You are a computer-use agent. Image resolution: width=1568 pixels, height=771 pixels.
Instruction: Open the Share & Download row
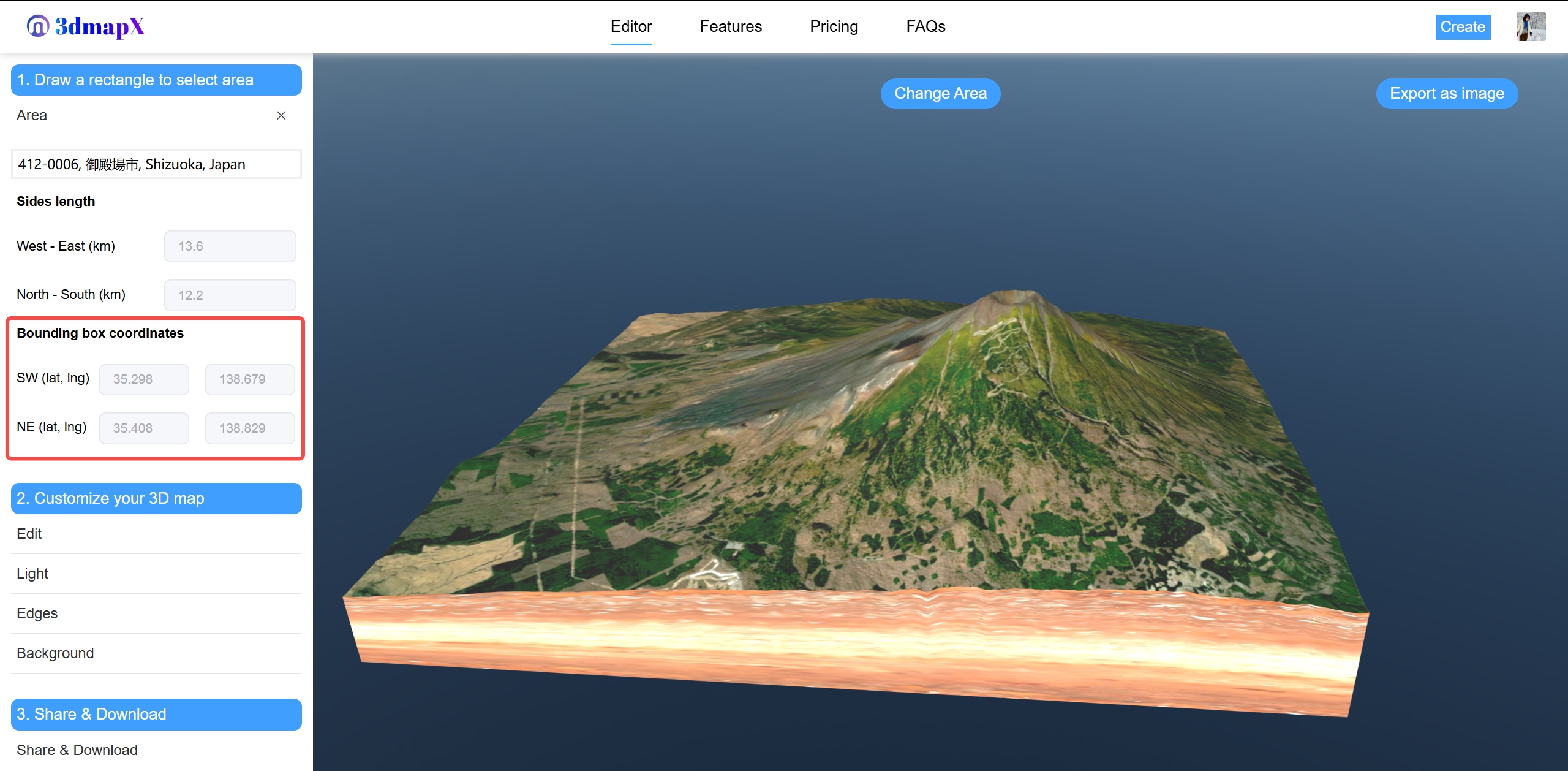[x=156, y=750]
